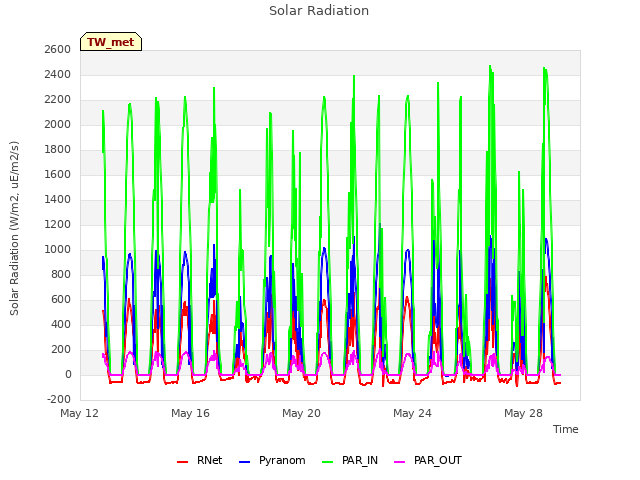Click the blue Pyranom legend color marker
The image size is (640, 480).
tap(244, 462)
